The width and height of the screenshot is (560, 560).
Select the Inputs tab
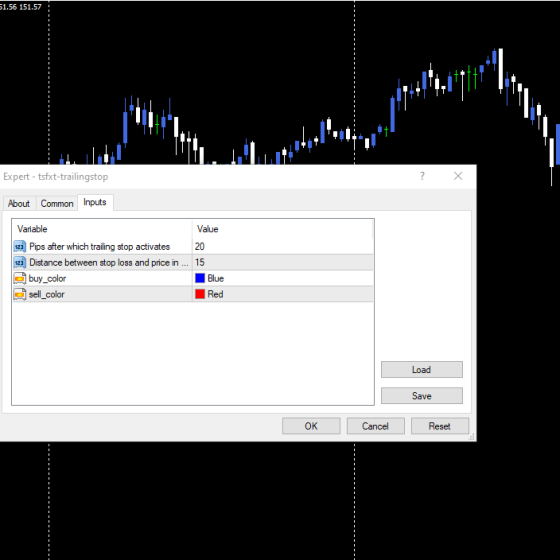(x=95, y=202)
